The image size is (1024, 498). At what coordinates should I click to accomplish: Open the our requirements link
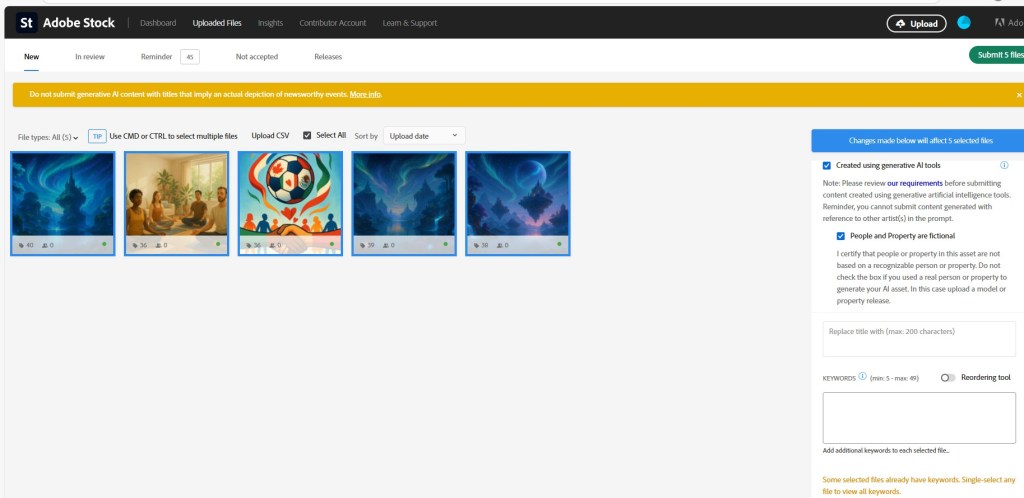(914, 184)
